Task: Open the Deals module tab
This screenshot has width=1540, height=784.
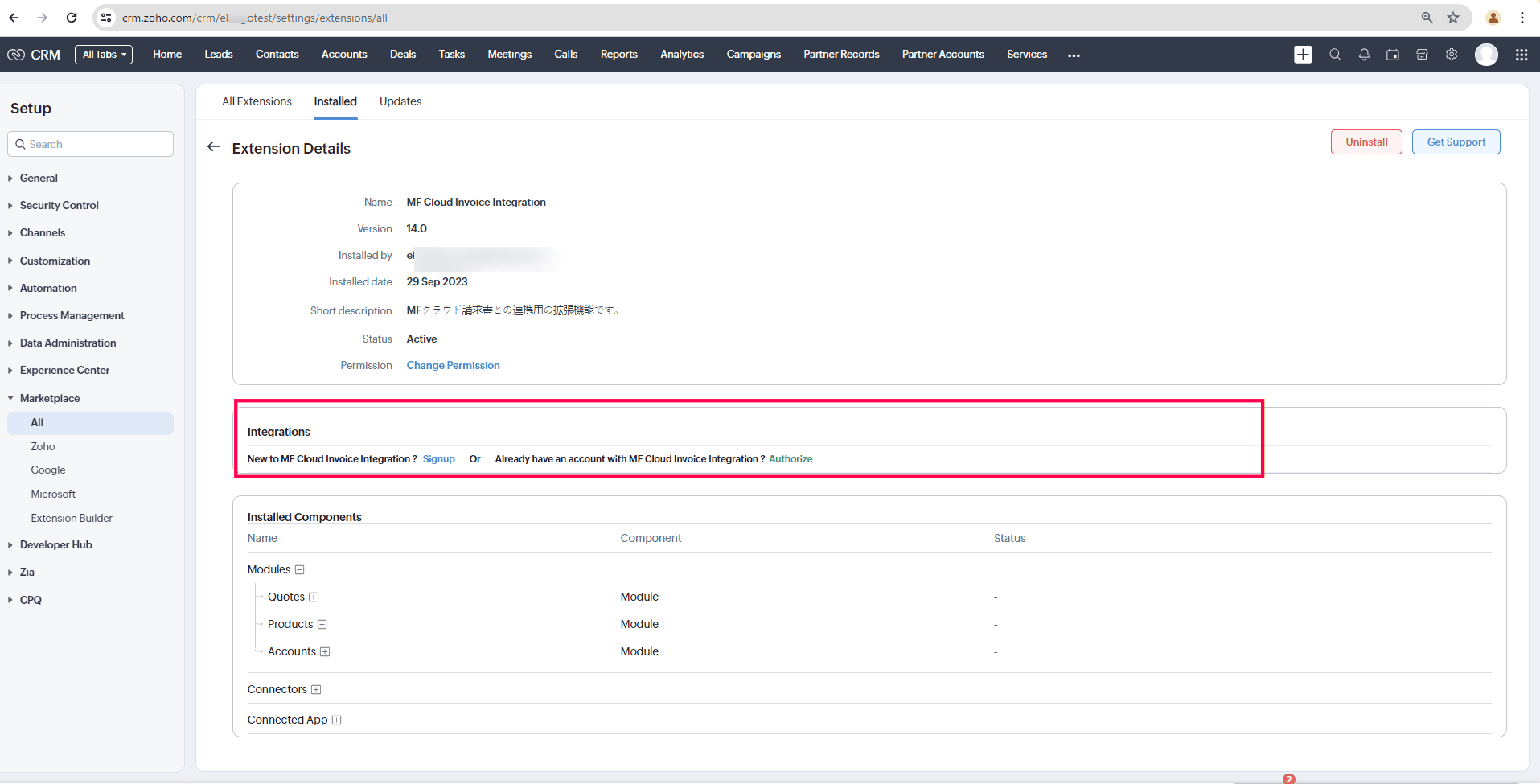Action: 403,55
